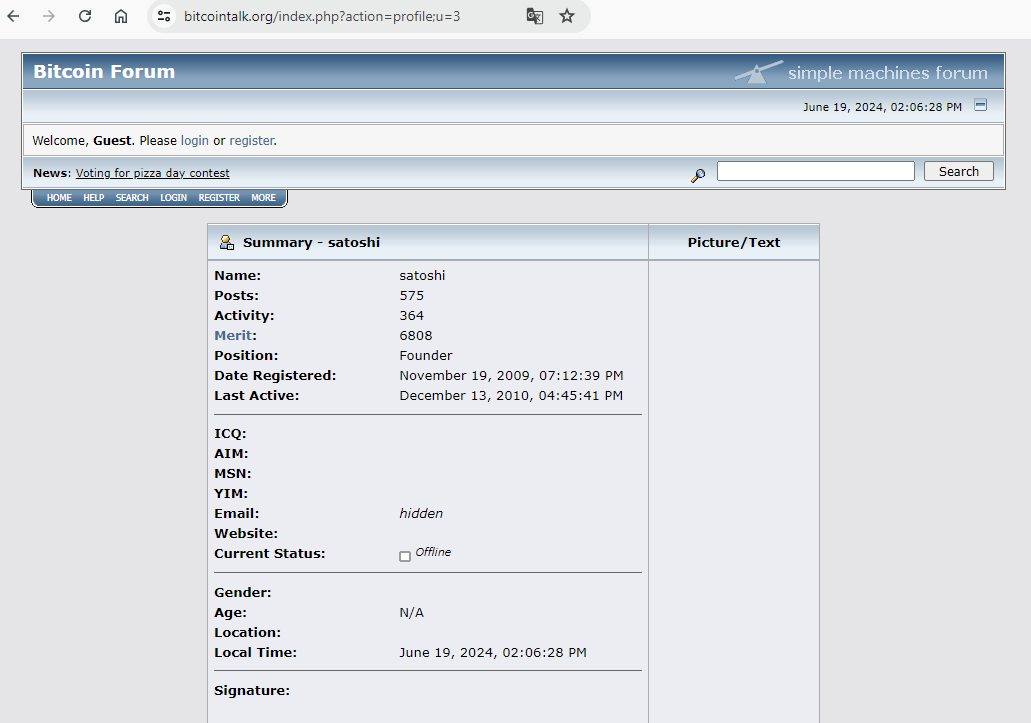Screen dimensions: 1031x723
Task: Click the browser forward arrow
Action: [x=49, y=16]
